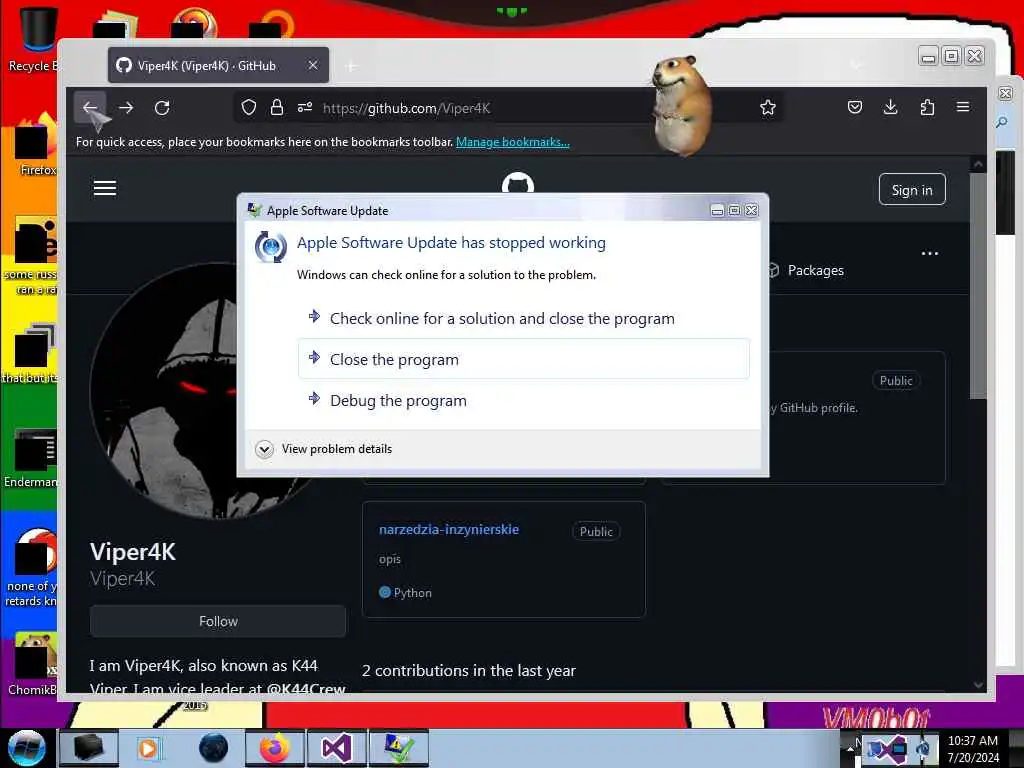The image size is (1024, 768).
Task: Reload the GitHub page
Action: click(x=162, y=108)
